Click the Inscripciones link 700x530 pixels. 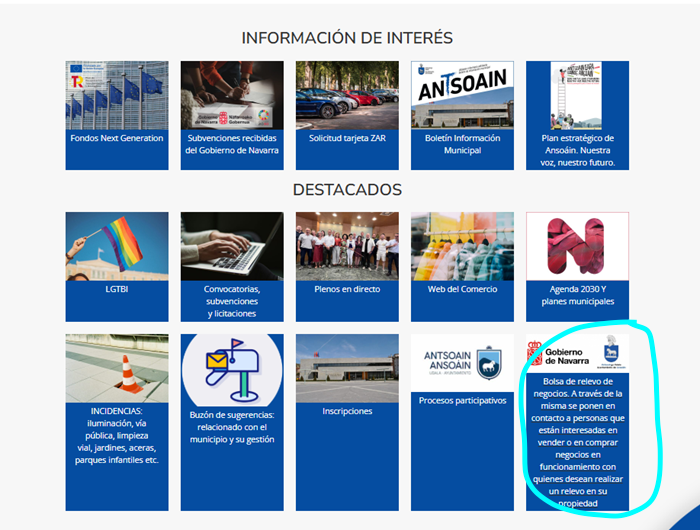347,411
